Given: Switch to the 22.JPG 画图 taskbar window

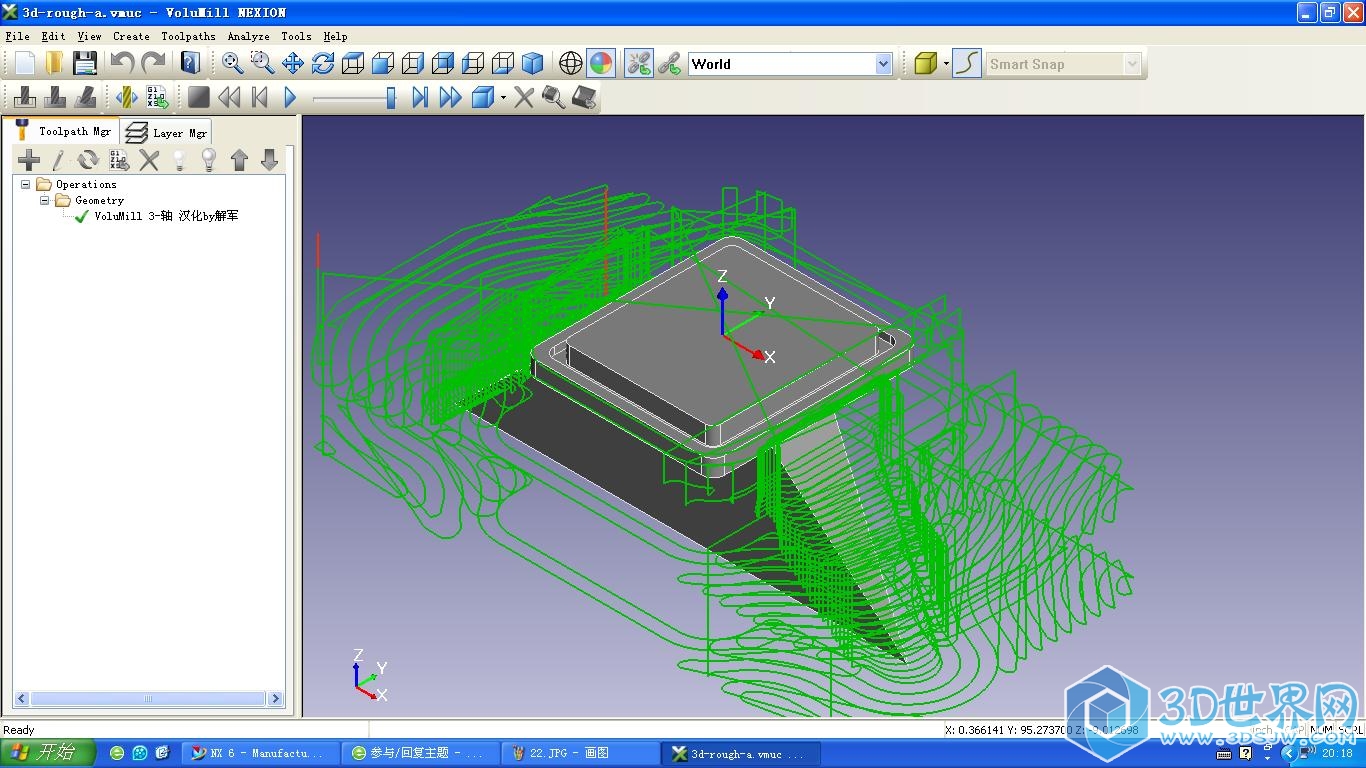Looking at the screenshot, I should click(580, 753).
